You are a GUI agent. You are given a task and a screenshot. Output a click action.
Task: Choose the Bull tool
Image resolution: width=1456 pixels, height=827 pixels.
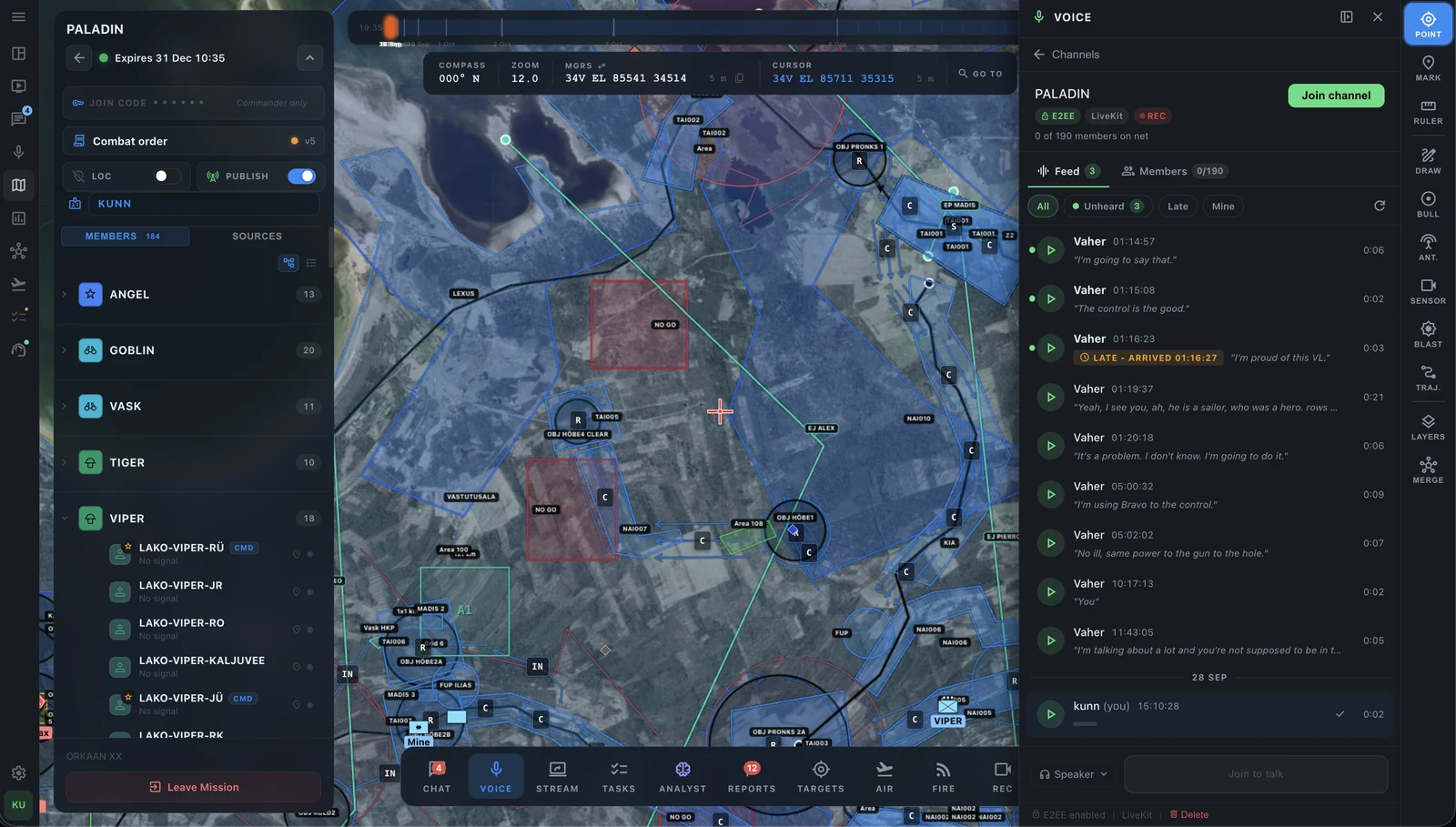[1428, 205]
